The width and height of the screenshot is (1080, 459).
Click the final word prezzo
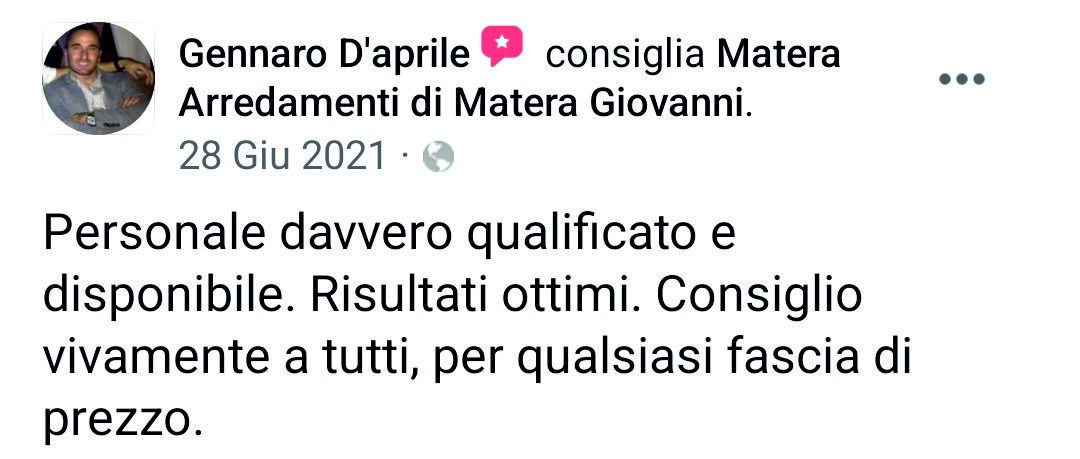tap(116, 419)
